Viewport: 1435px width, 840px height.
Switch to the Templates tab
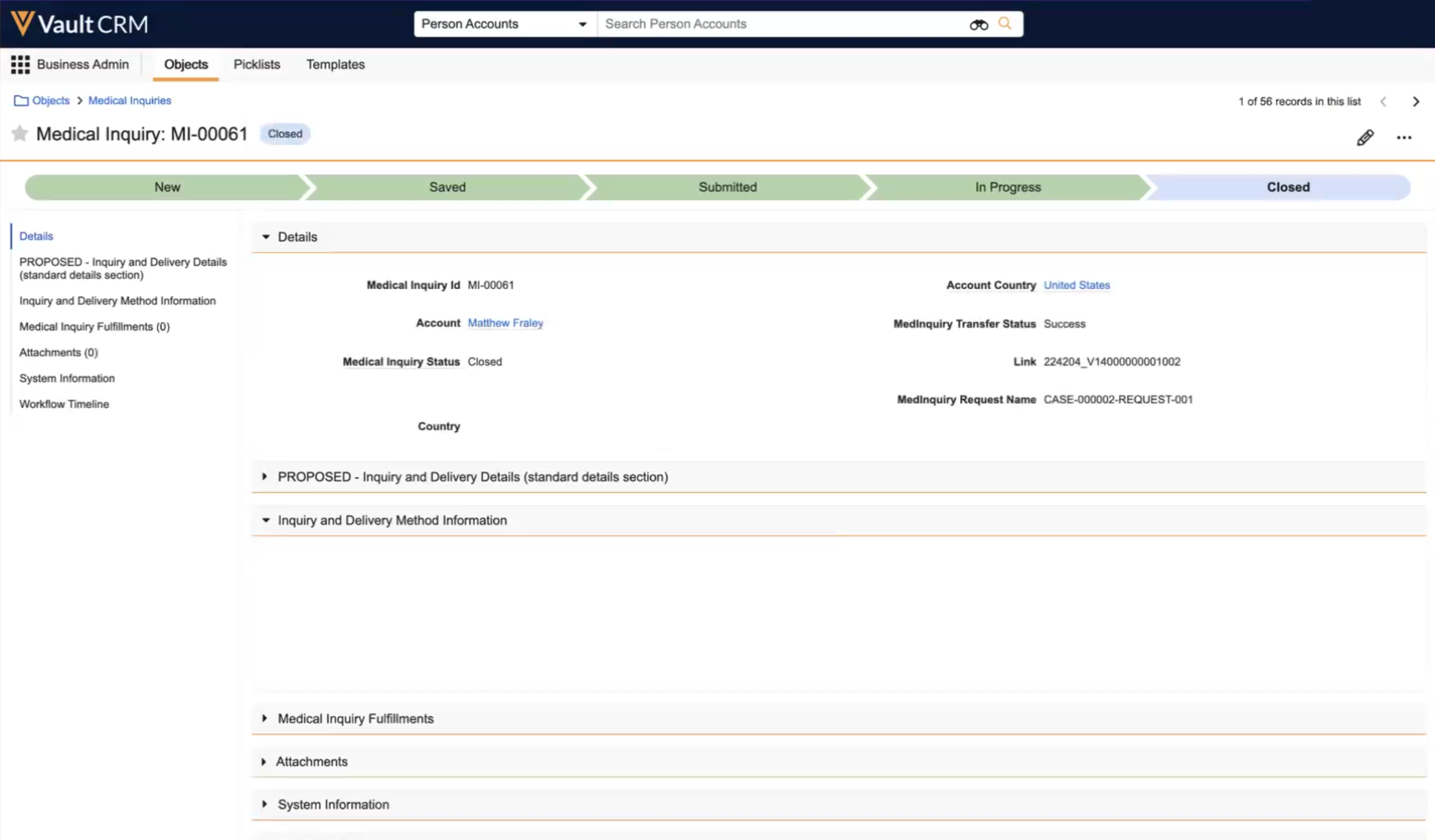tap(335, 64)
